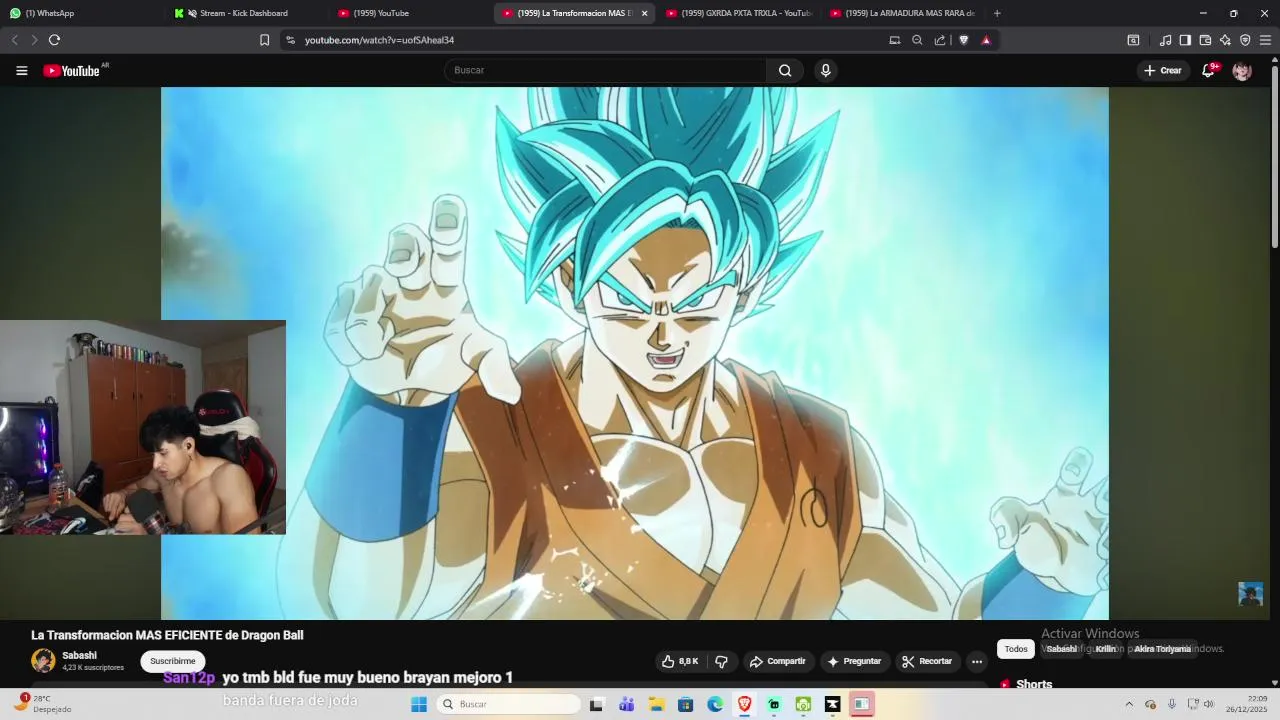Open the account avatar menu
This screenshot has height=720, width=1280.
1242,71
